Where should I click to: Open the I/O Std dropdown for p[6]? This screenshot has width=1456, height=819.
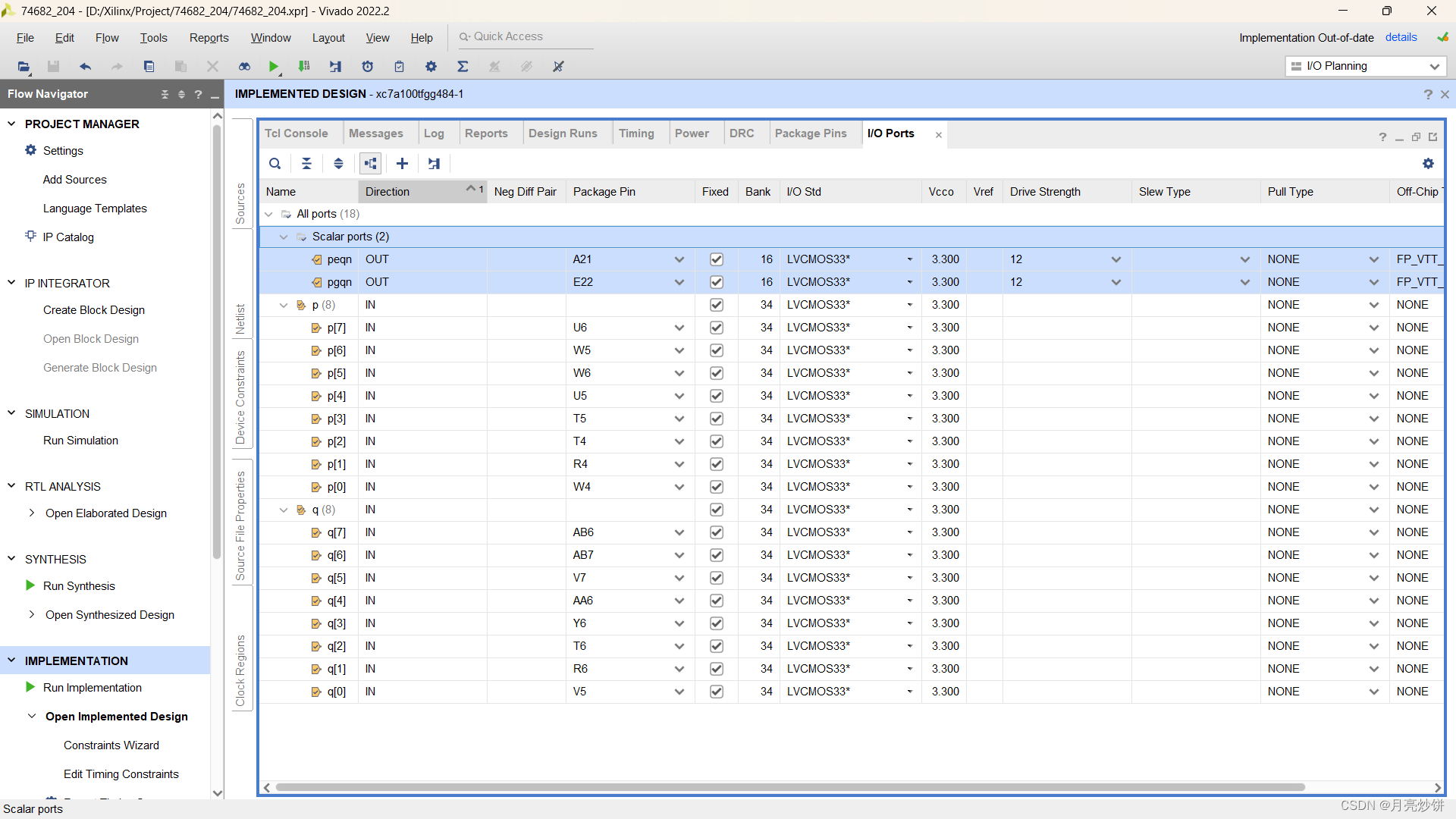(x=910, y=350)
